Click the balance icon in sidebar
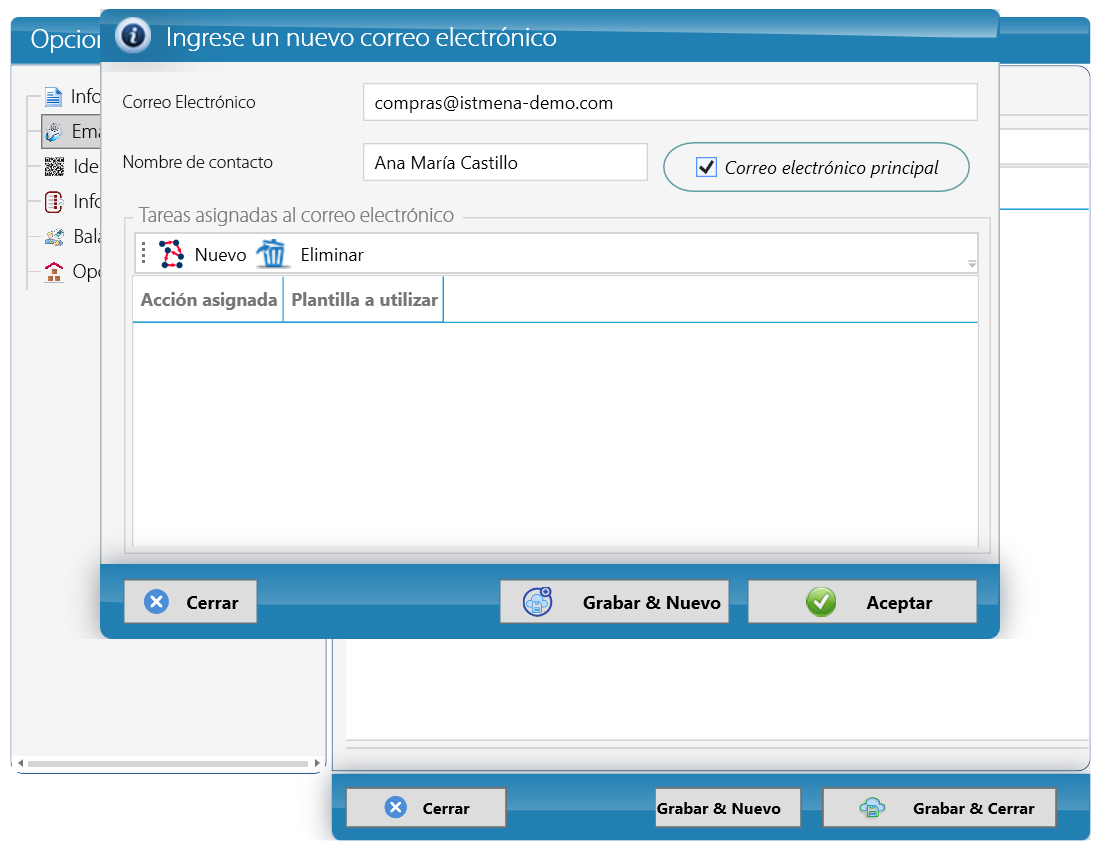Viewport: 1110px width, 850px height. 54,236
